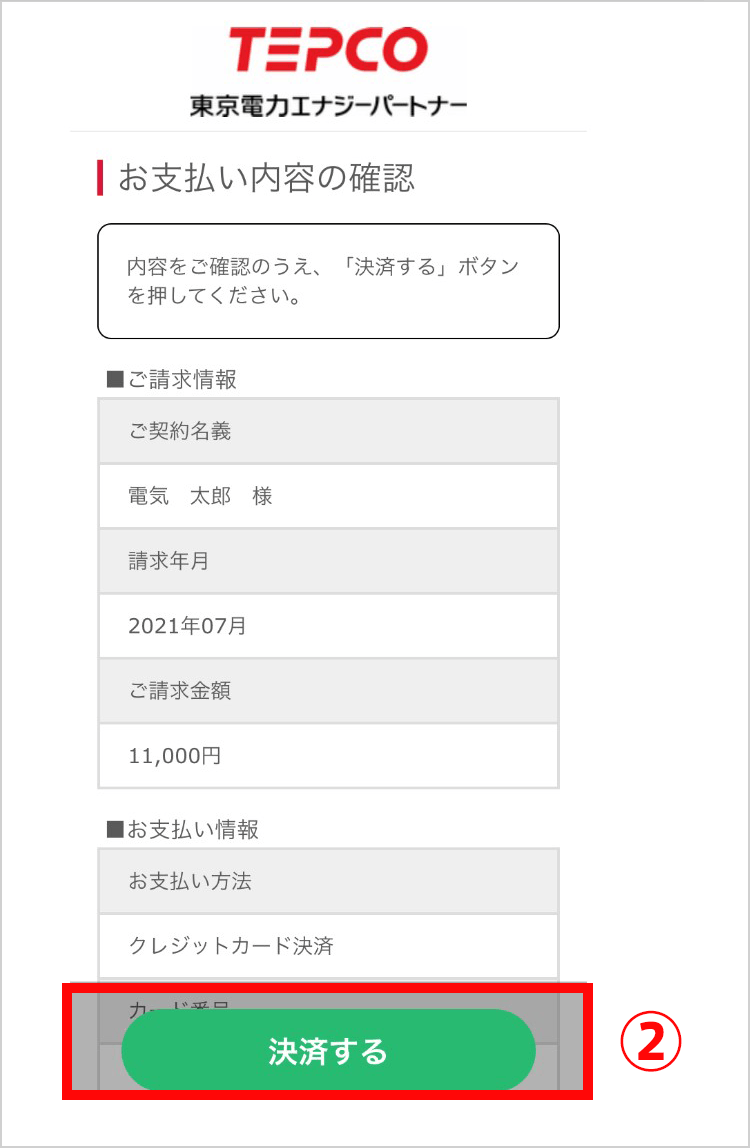Click the ■お支払い情報 section heading
The width and height of the screenshot is (750, 1148).
[182, 830]
